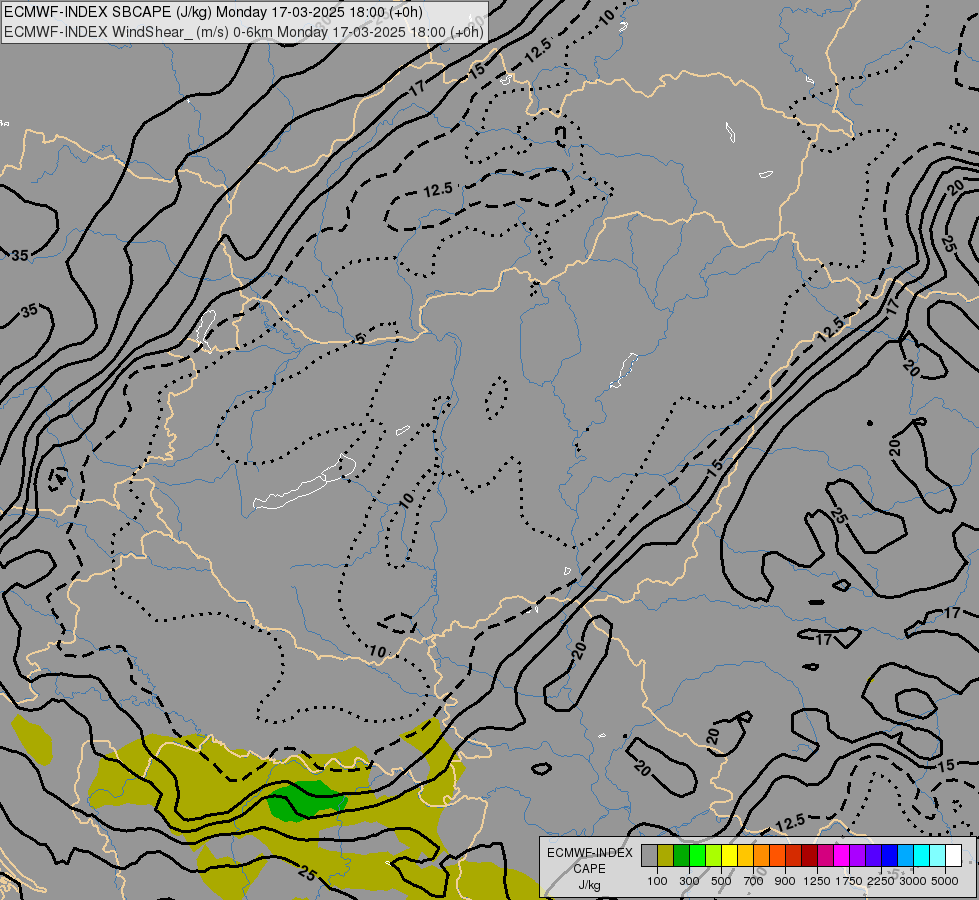Click the legend word CAPE
This screenshot has height=900, width=979.
point(589,869)
